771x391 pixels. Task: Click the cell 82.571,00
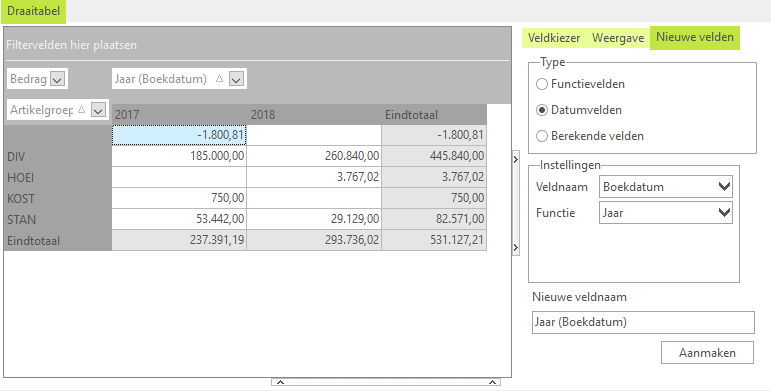[x=434, y=219]
